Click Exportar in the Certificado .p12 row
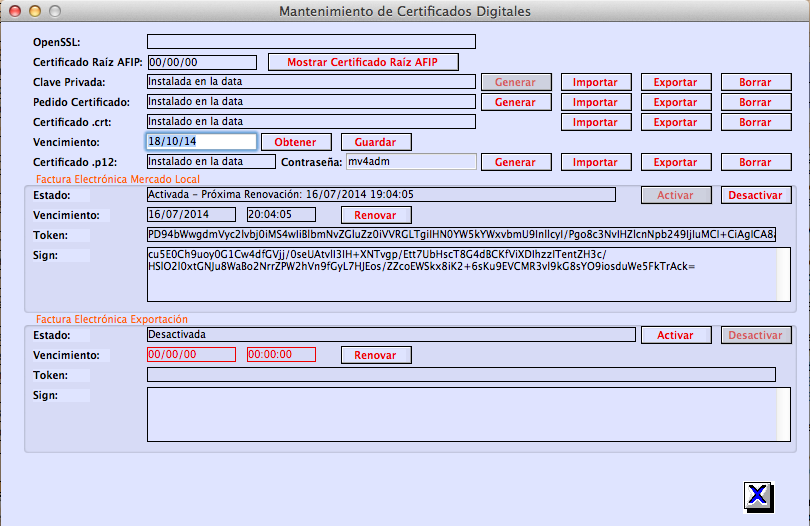The width and height of the screenshot is (810, 526). 676,162
